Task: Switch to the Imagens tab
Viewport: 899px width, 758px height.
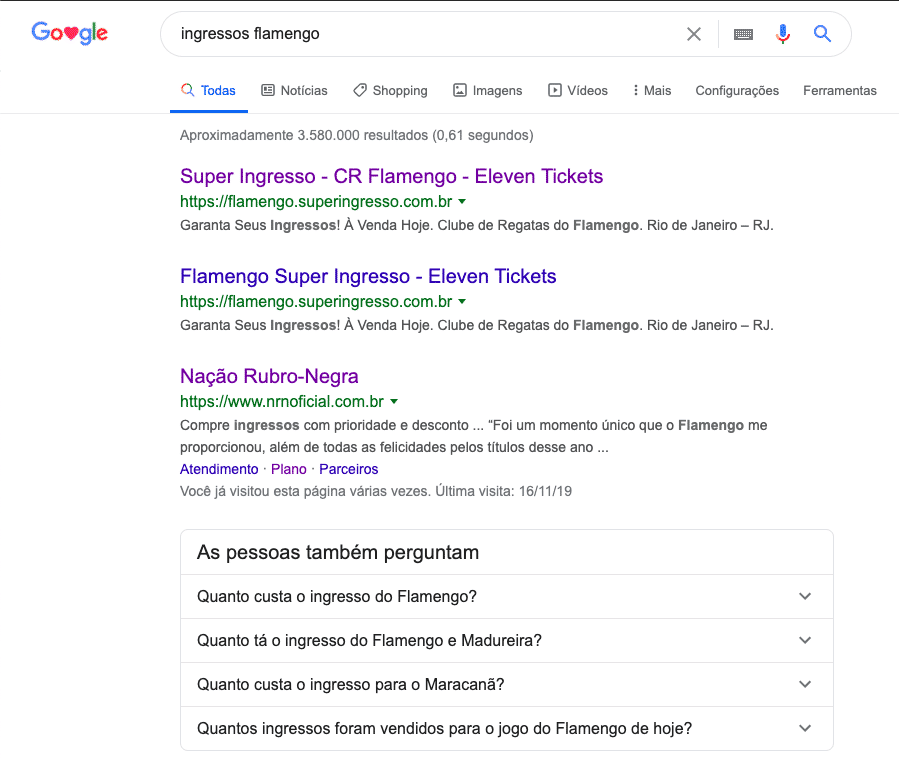Action: [x=488, y=91]
